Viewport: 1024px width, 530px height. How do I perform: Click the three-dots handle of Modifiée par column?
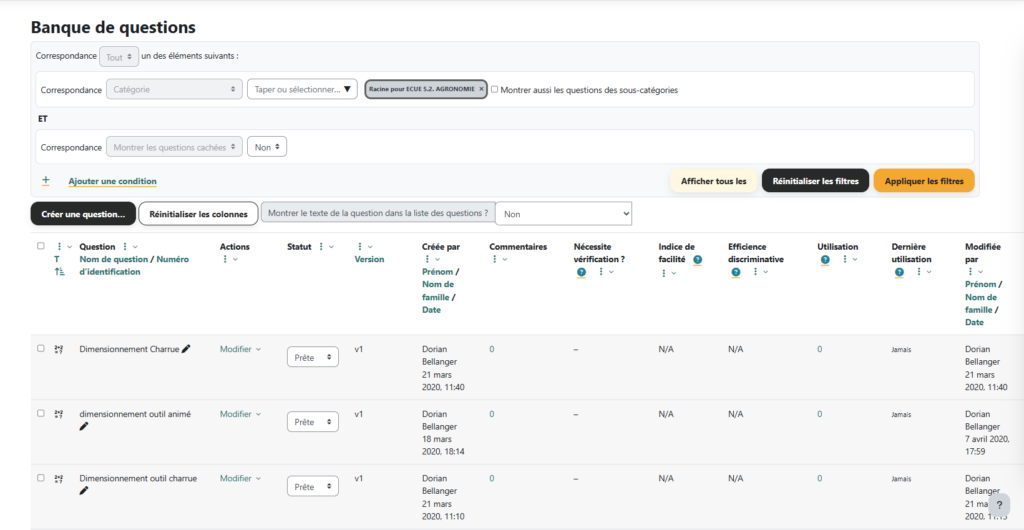tap(970, 272)
